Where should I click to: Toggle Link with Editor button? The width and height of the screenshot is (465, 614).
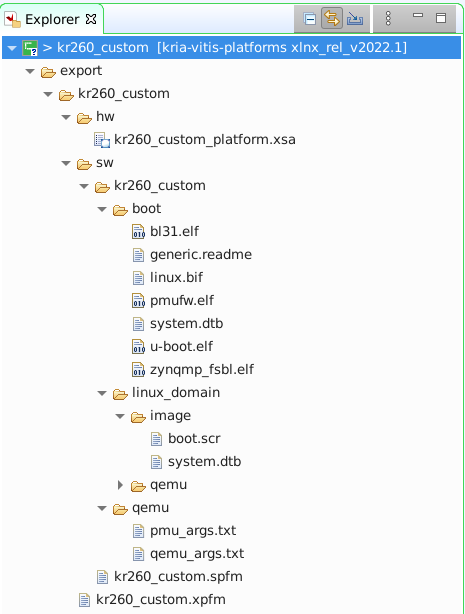coord(332,18)
